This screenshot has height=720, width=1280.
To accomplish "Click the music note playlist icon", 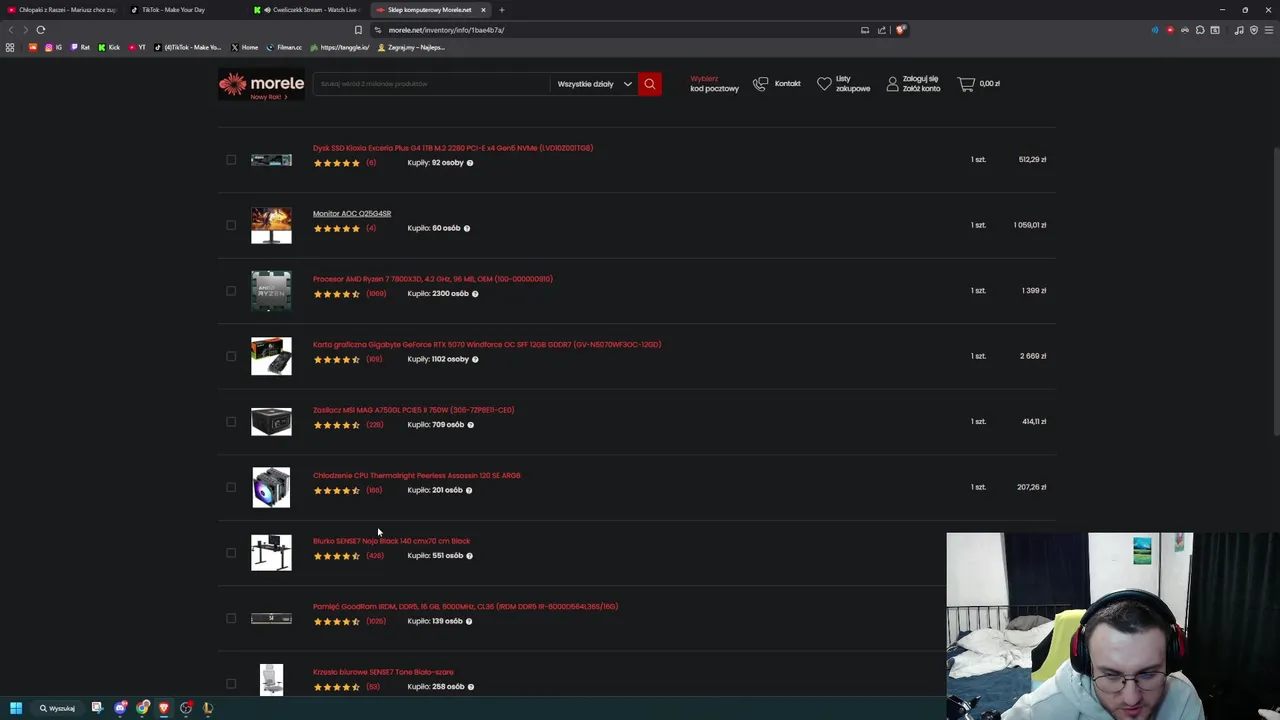I will point(1239,30).
